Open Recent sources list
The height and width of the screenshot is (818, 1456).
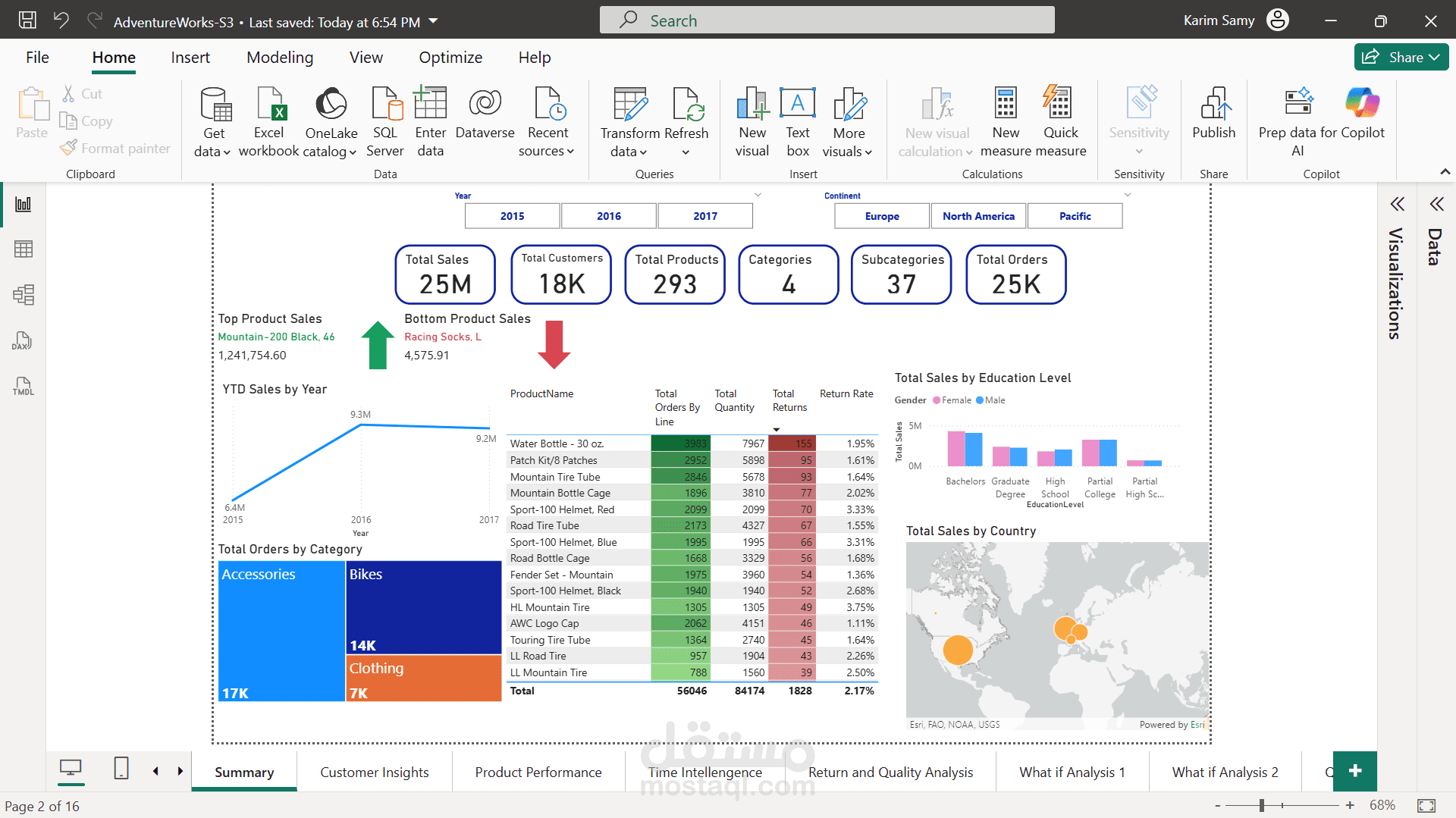pos(548,121)
